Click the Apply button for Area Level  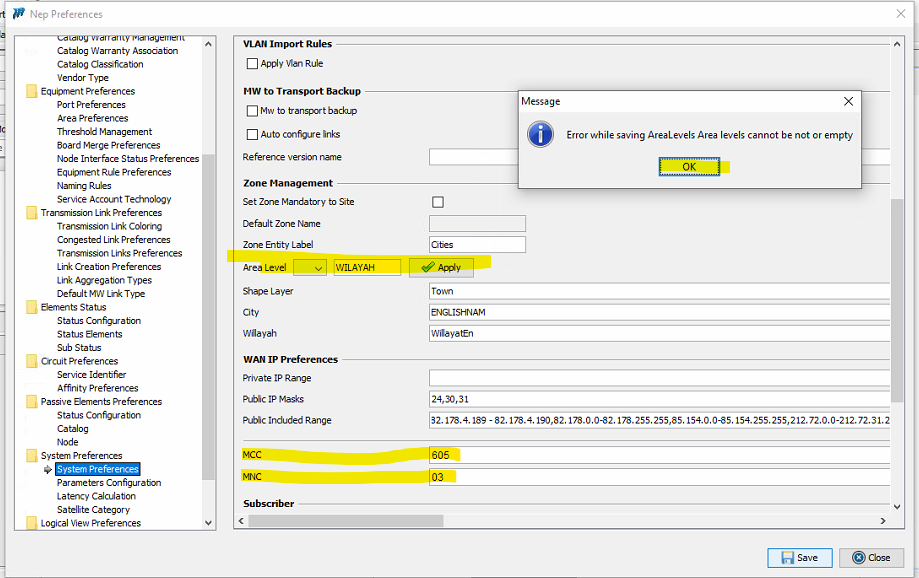pos(441,268)
